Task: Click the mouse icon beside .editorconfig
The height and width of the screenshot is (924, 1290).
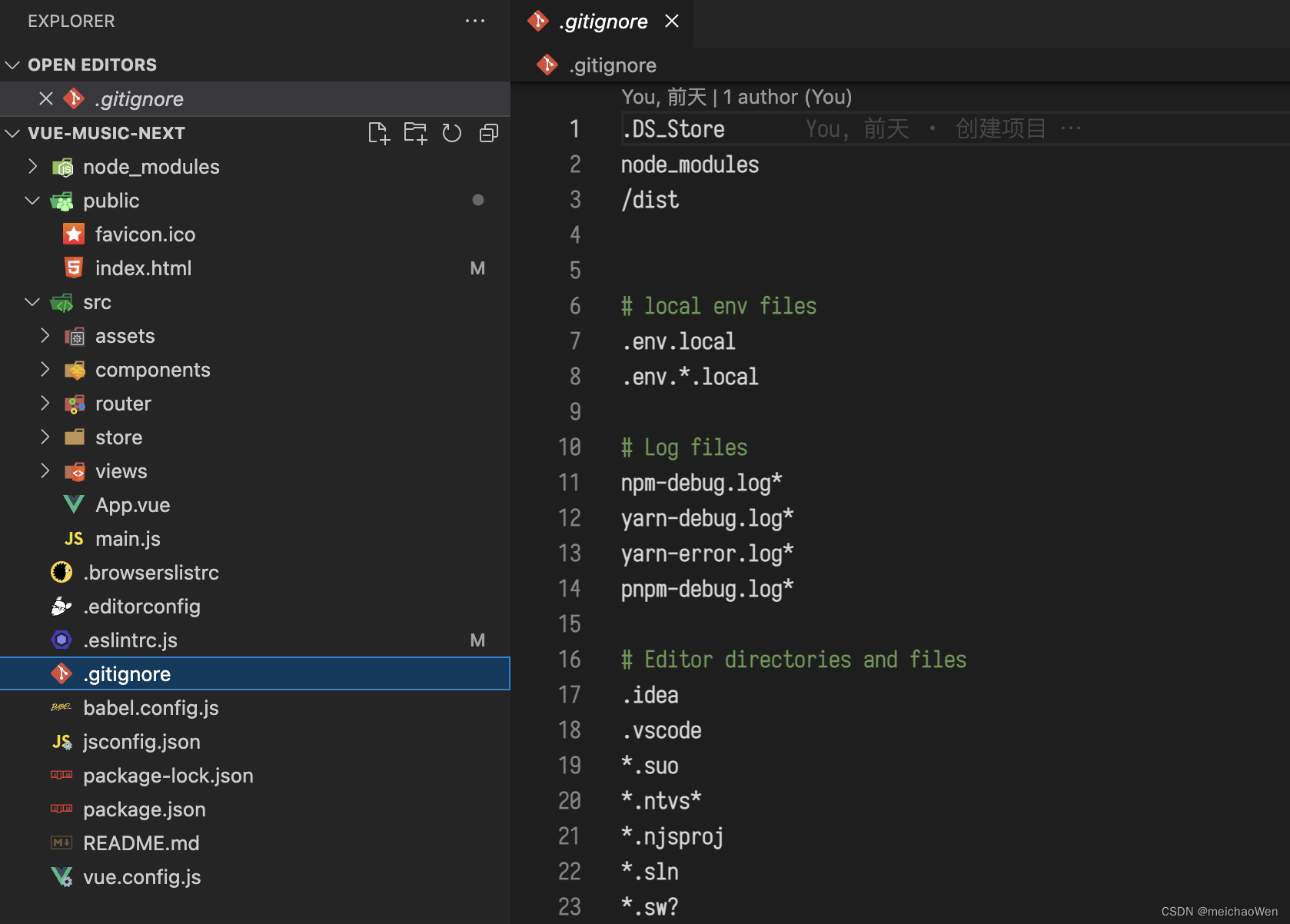Action: tap(62, 606)
